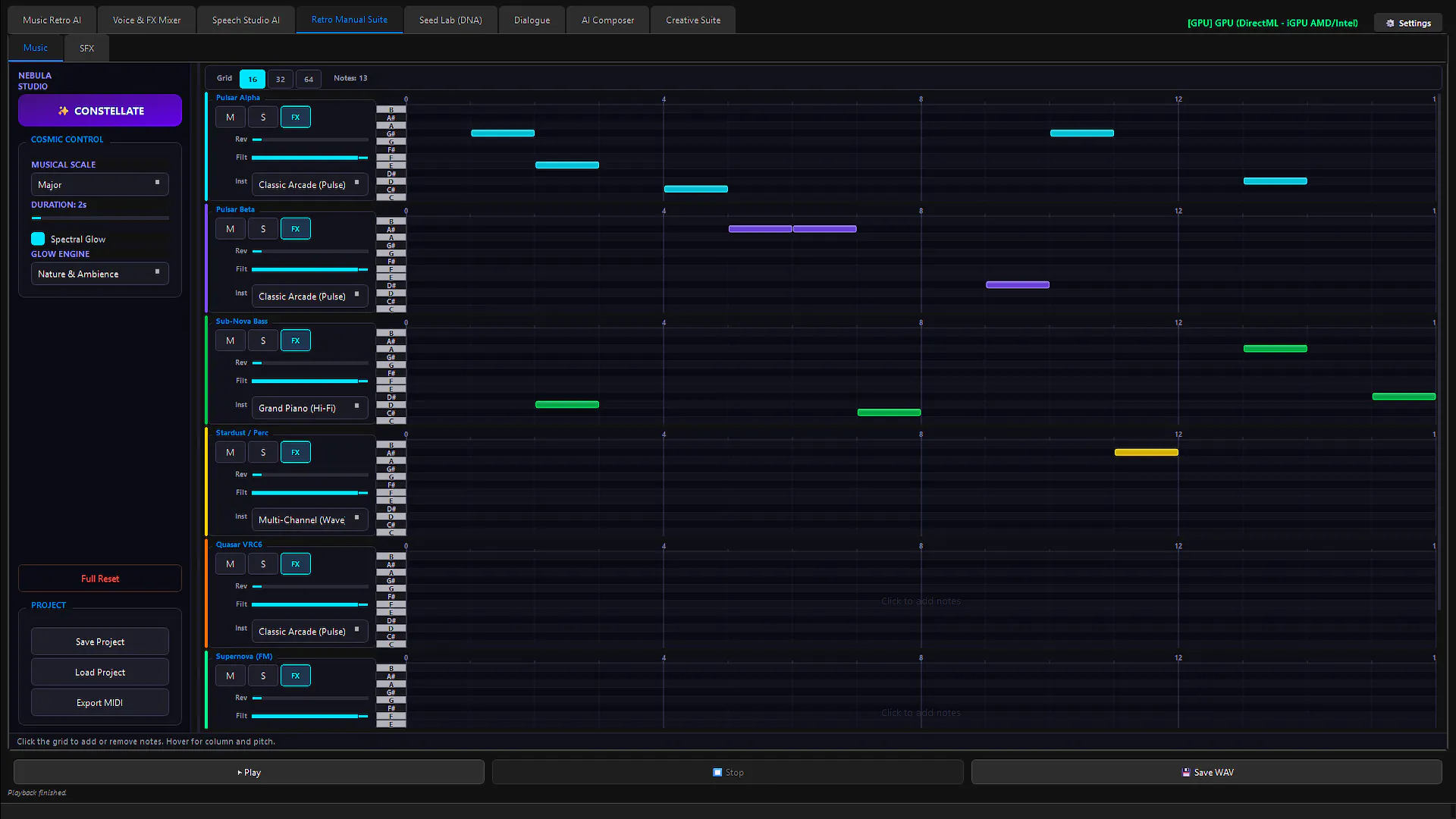Set grid resolution to 32
The image size is (1456, 819).
click(x=281, y=79)
